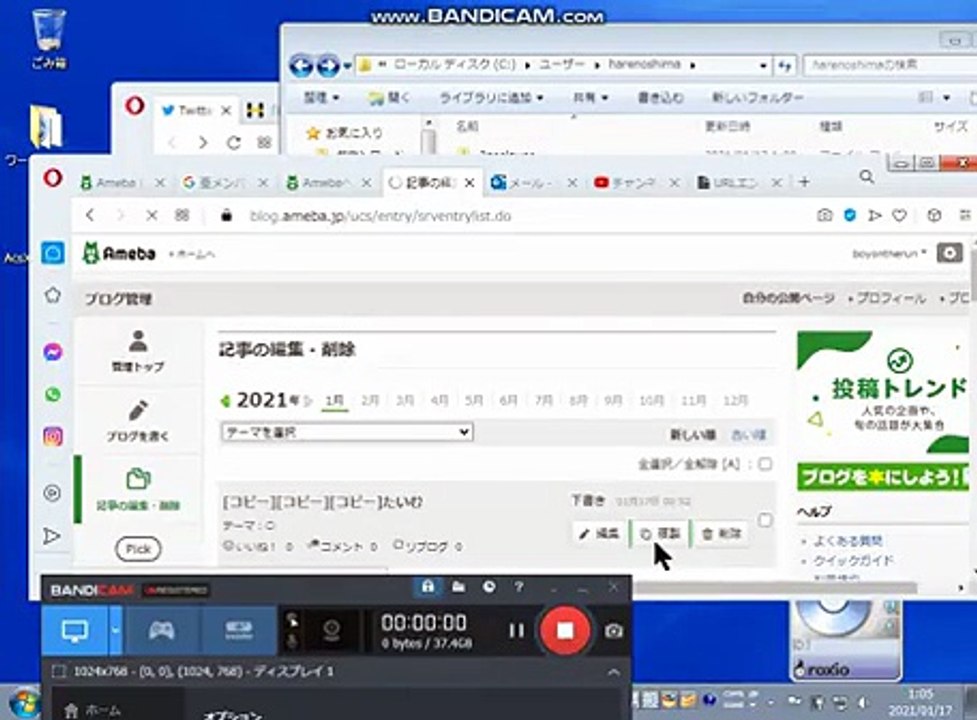Click the Bandicam lock icon
The height and width of the screenshot is (720, 977).
click(x=427, y=587)
